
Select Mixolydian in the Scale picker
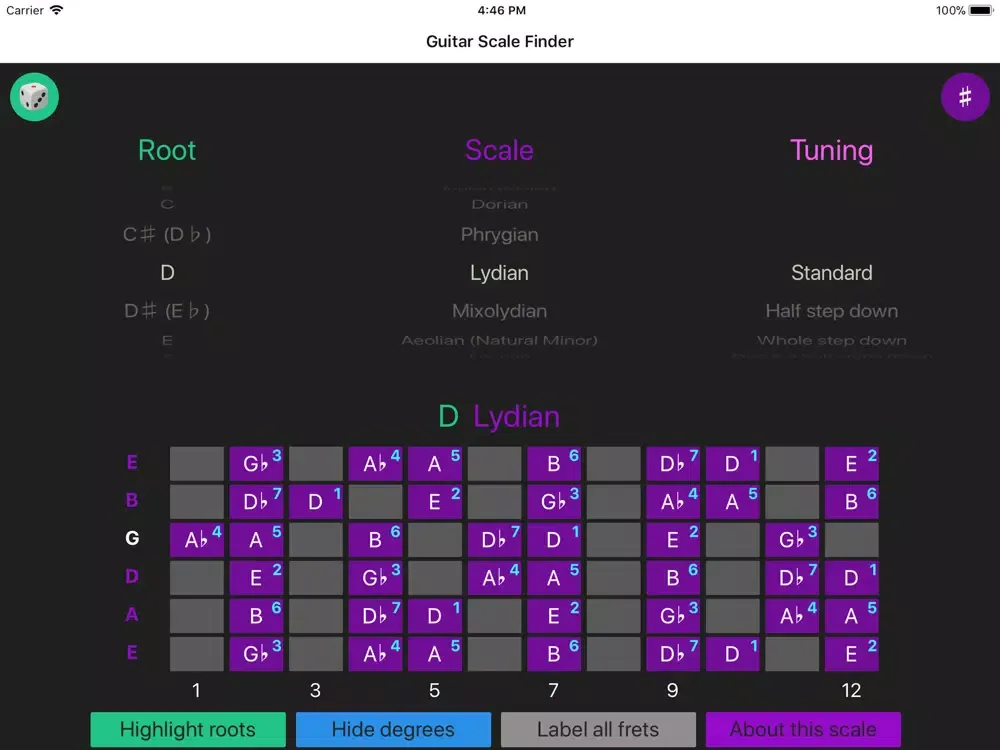[499, 311]
